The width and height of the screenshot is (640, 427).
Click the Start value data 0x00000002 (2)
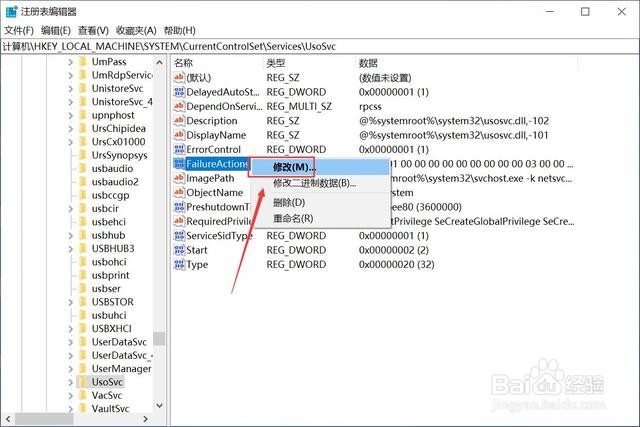(x=394, y=250)
